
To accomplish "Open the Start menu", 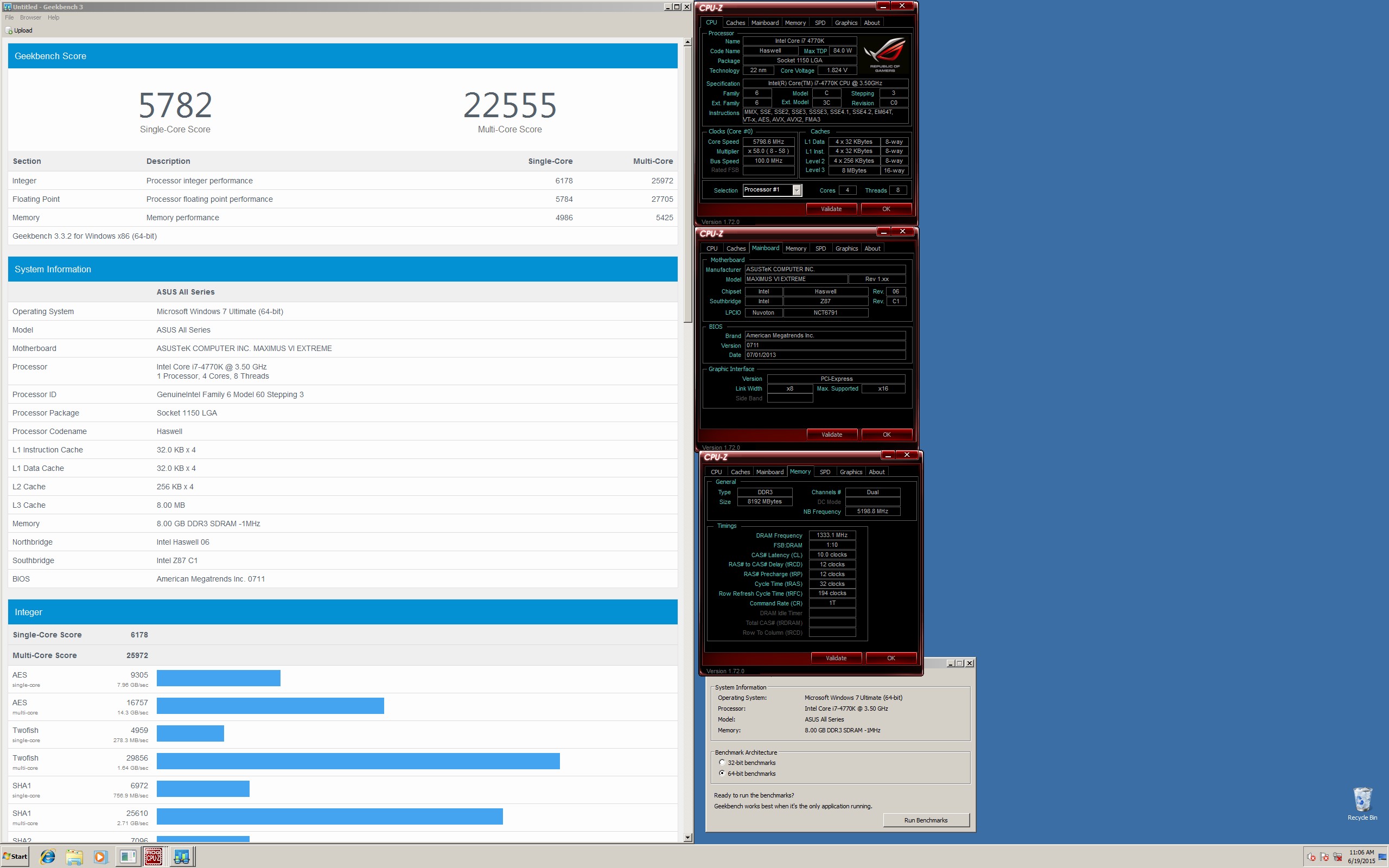I will [16, 857].
